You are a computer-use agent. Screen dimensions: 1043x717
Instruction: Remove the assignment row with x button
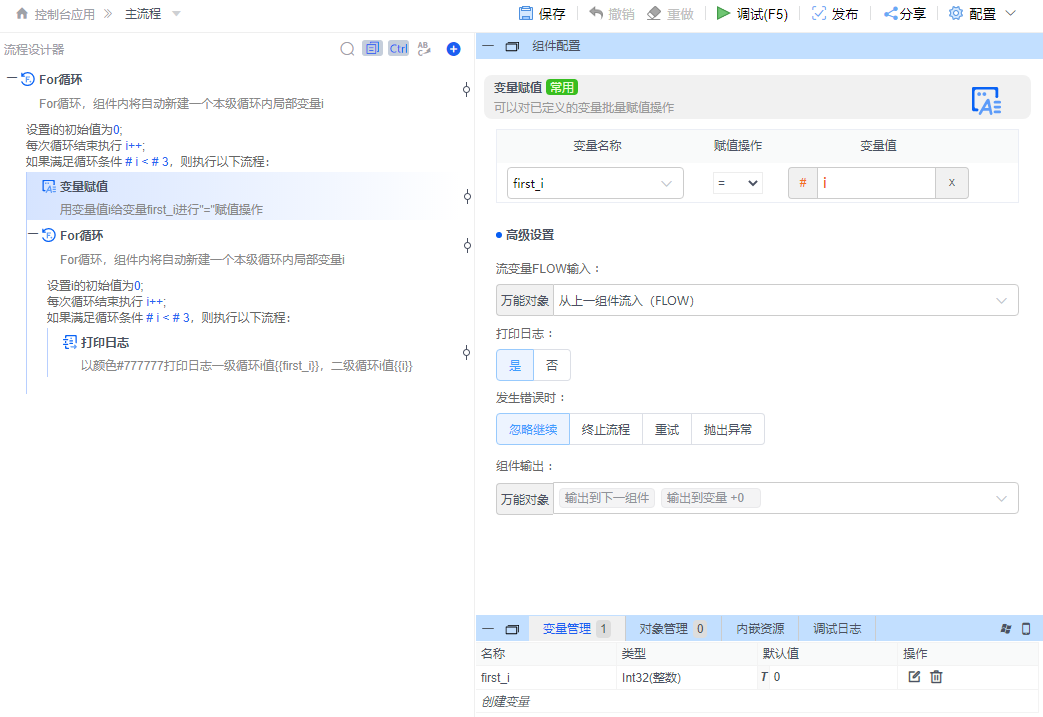click(952, 183)
